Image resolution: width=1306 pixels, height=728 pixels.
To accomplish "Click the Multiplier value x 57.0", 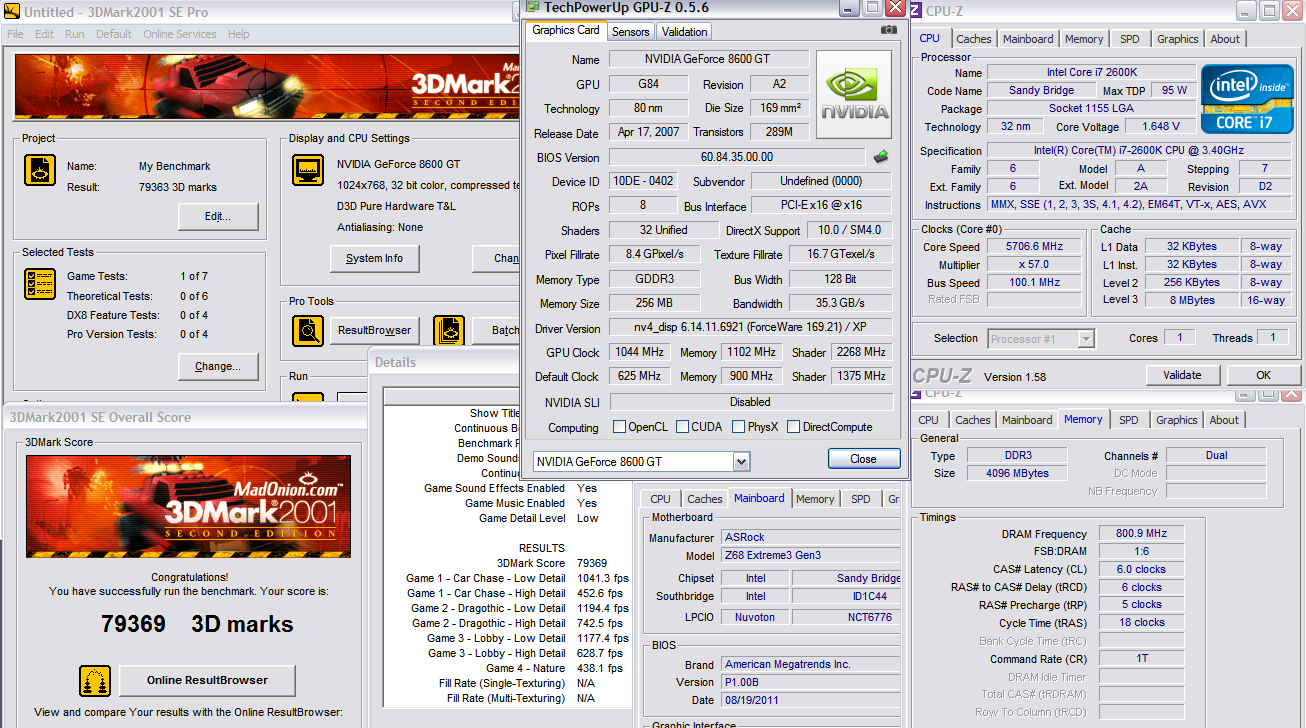I will (1035, 265).
